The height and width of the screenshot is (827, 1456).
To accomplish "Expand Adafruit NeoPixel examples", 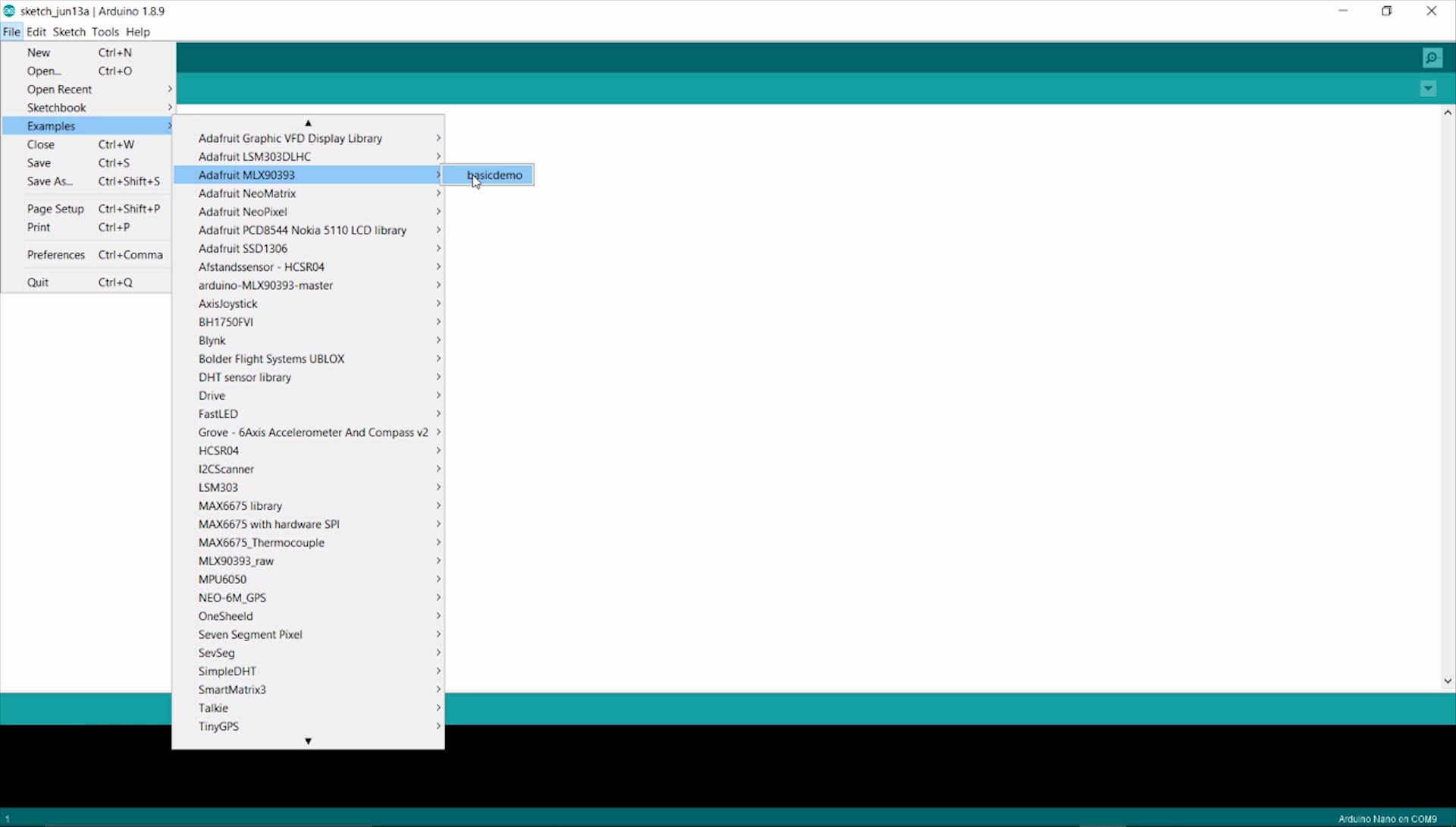I will (309, 212).
